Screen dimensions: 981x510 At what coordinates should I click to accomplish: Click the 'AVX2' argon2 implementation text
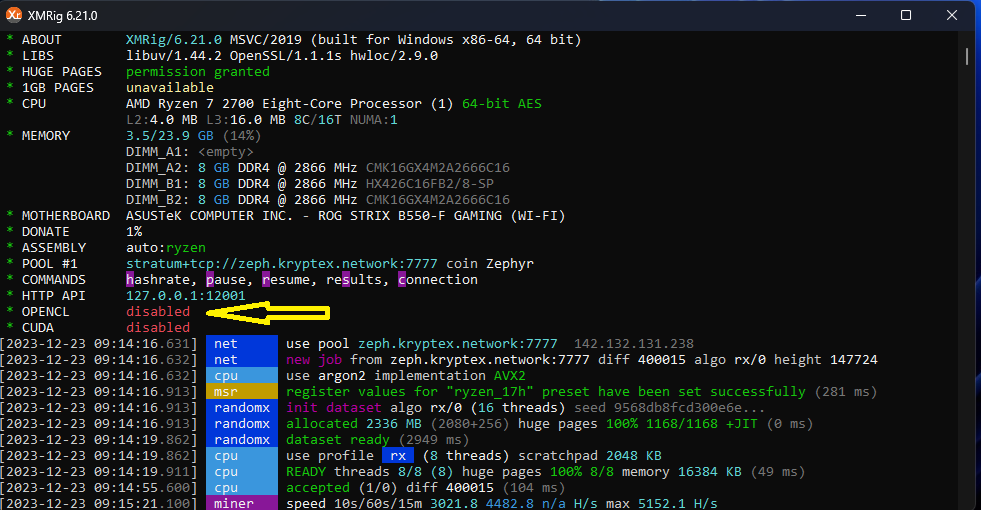click(510, 375)
